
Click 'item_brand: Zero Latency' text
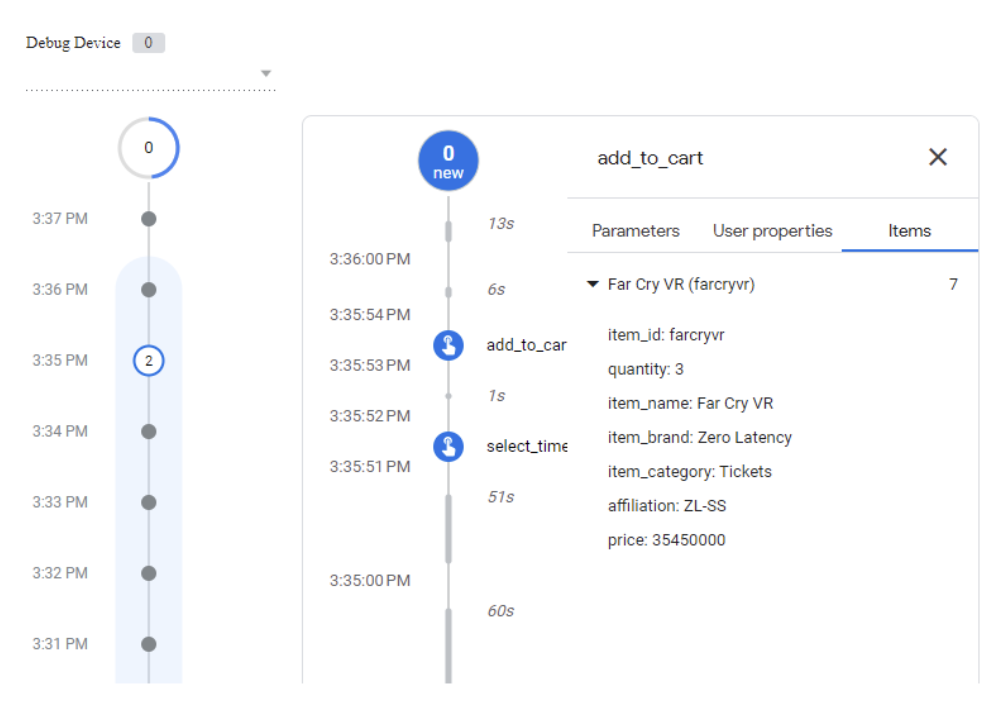[700, 437]
